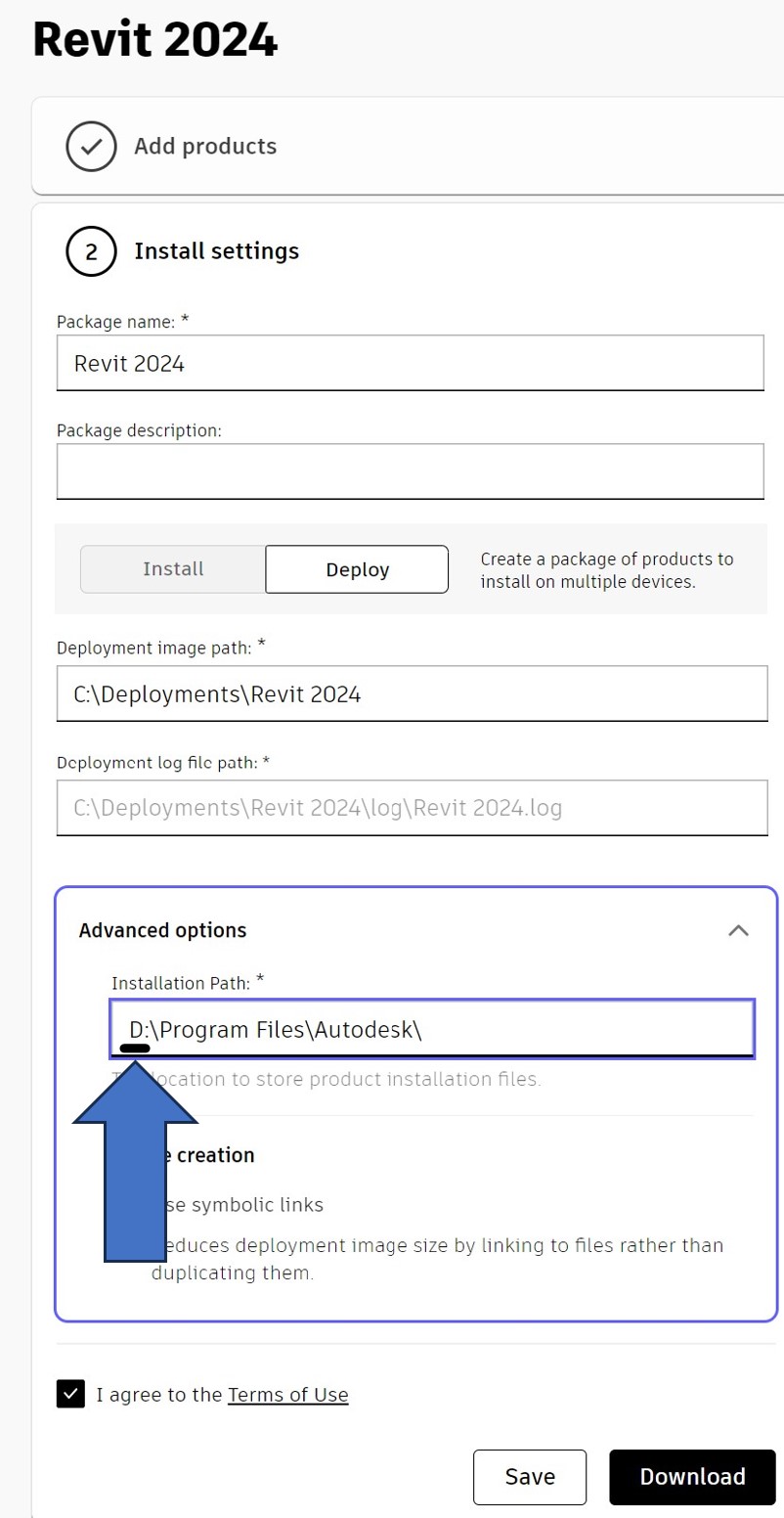Click the Install settings heading text
This screenshot has width=784, height=1518.
point(216,251)
